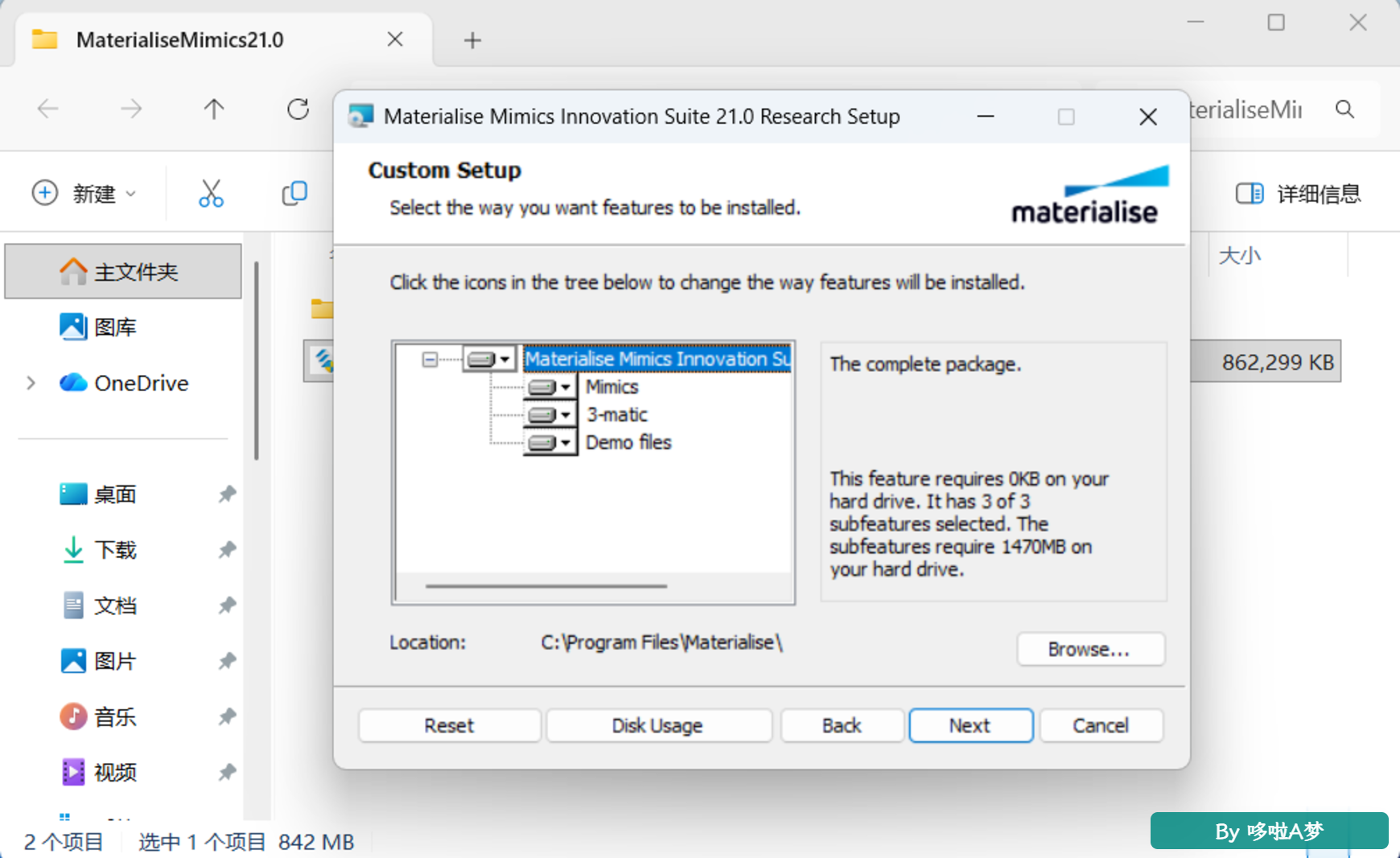Click the setup installer icon in the dialog title bar

coord(360,117)
